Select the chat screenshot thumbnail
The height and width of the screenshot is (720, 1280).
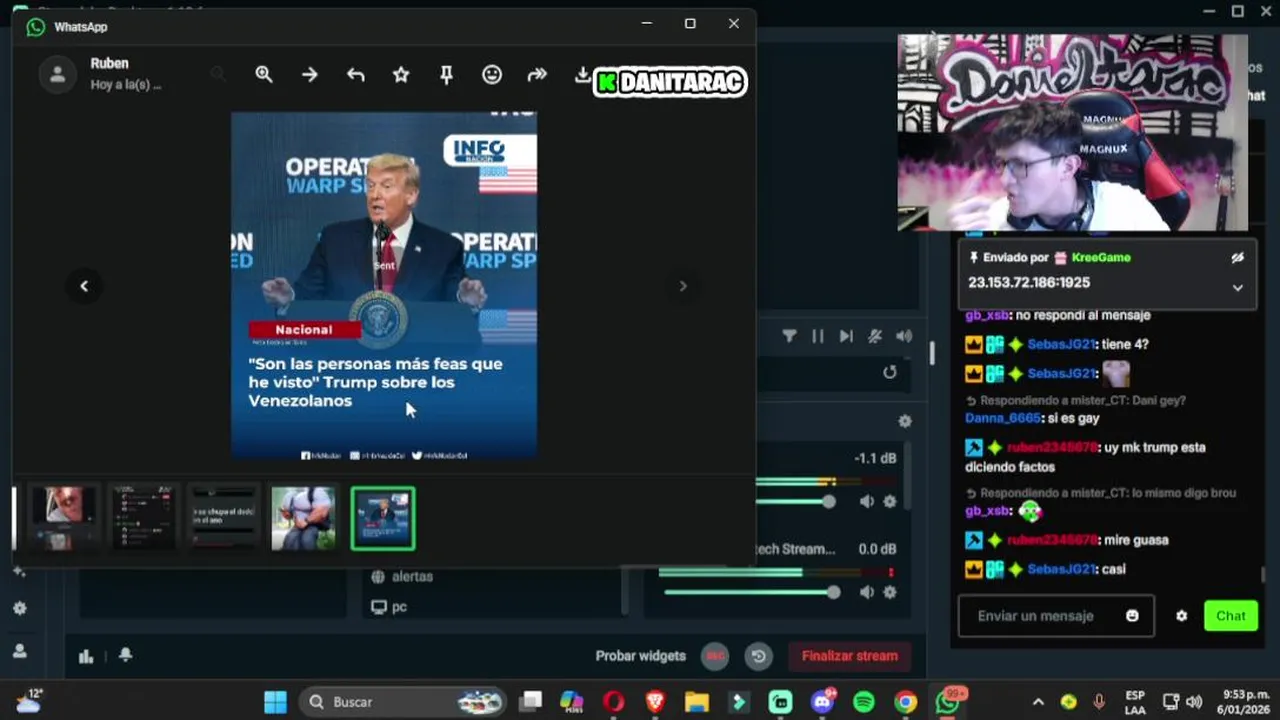click(144, 518)
